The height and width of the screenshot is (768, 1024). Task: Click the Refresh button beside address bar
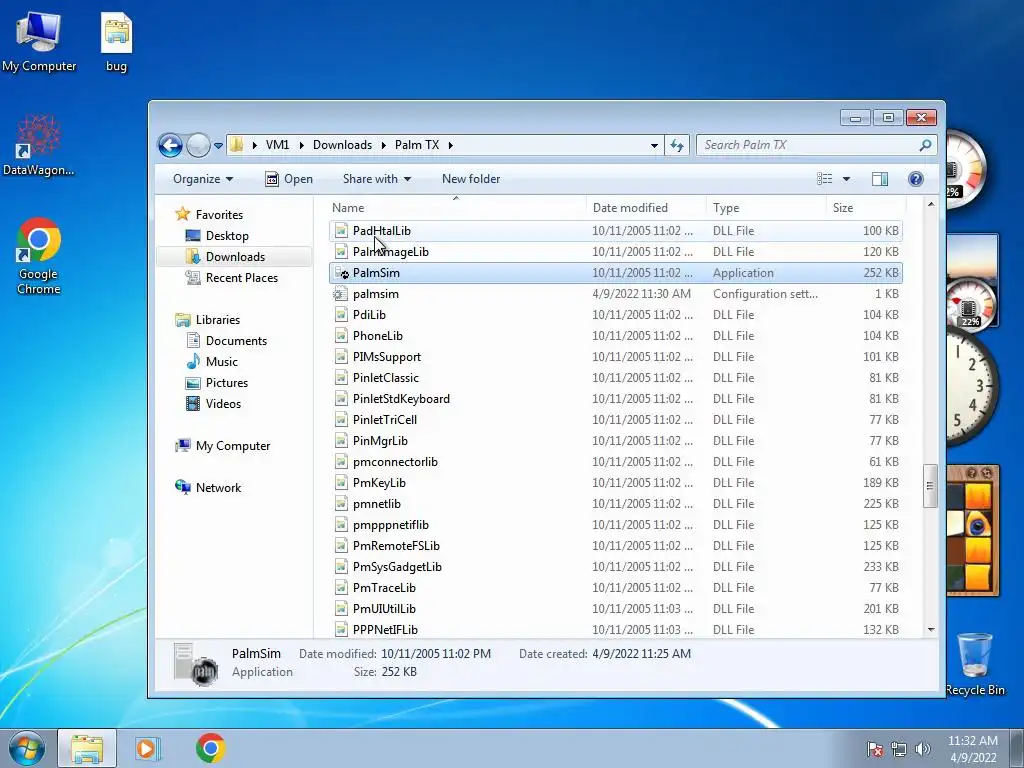[677, 145]
